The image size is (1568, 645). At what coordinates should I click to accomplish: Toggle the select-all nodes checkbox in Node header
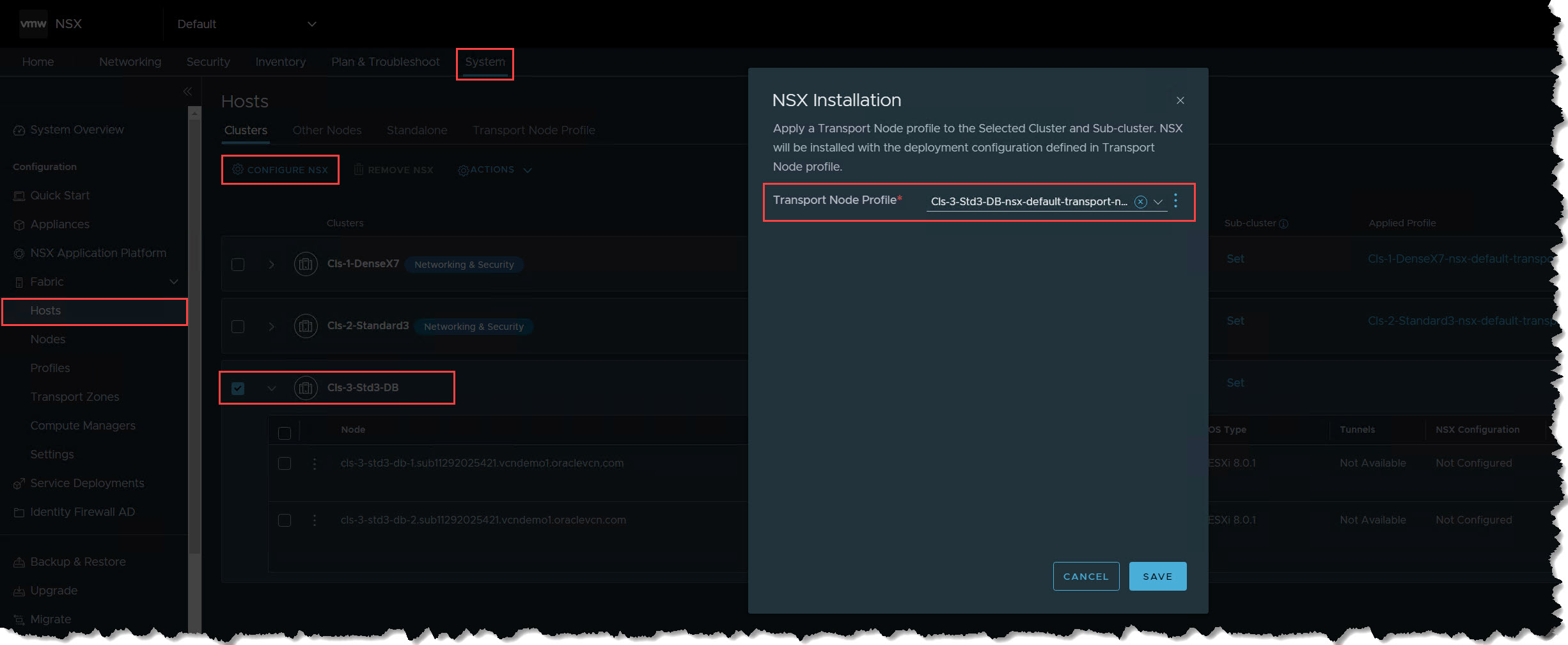coord(285,433)
